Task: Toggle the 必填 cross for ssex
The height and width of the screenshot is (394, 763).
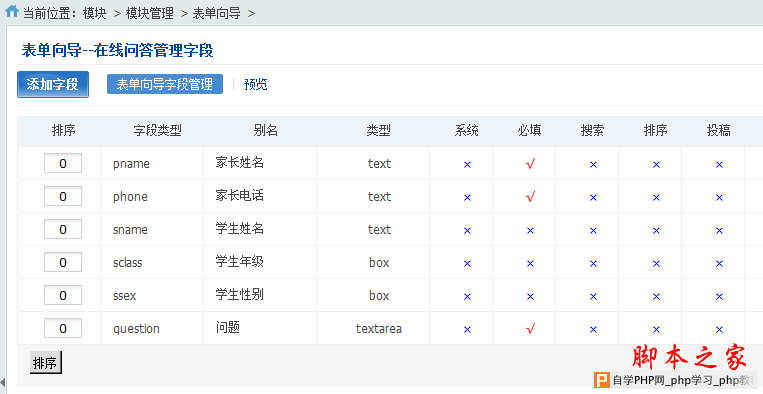Action: click(530, 297)
